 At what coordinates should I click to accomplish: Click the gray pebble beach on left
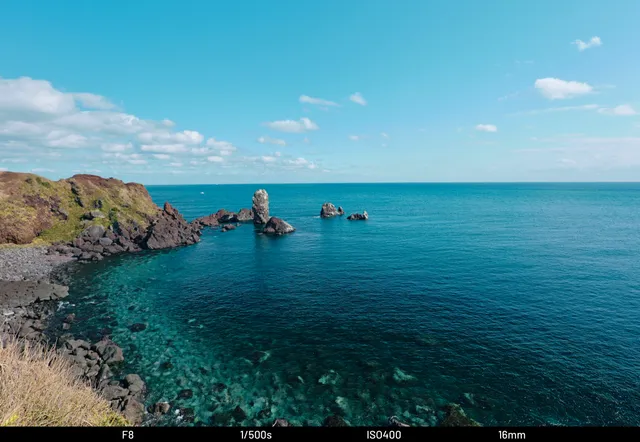click(x=30, y=265)
